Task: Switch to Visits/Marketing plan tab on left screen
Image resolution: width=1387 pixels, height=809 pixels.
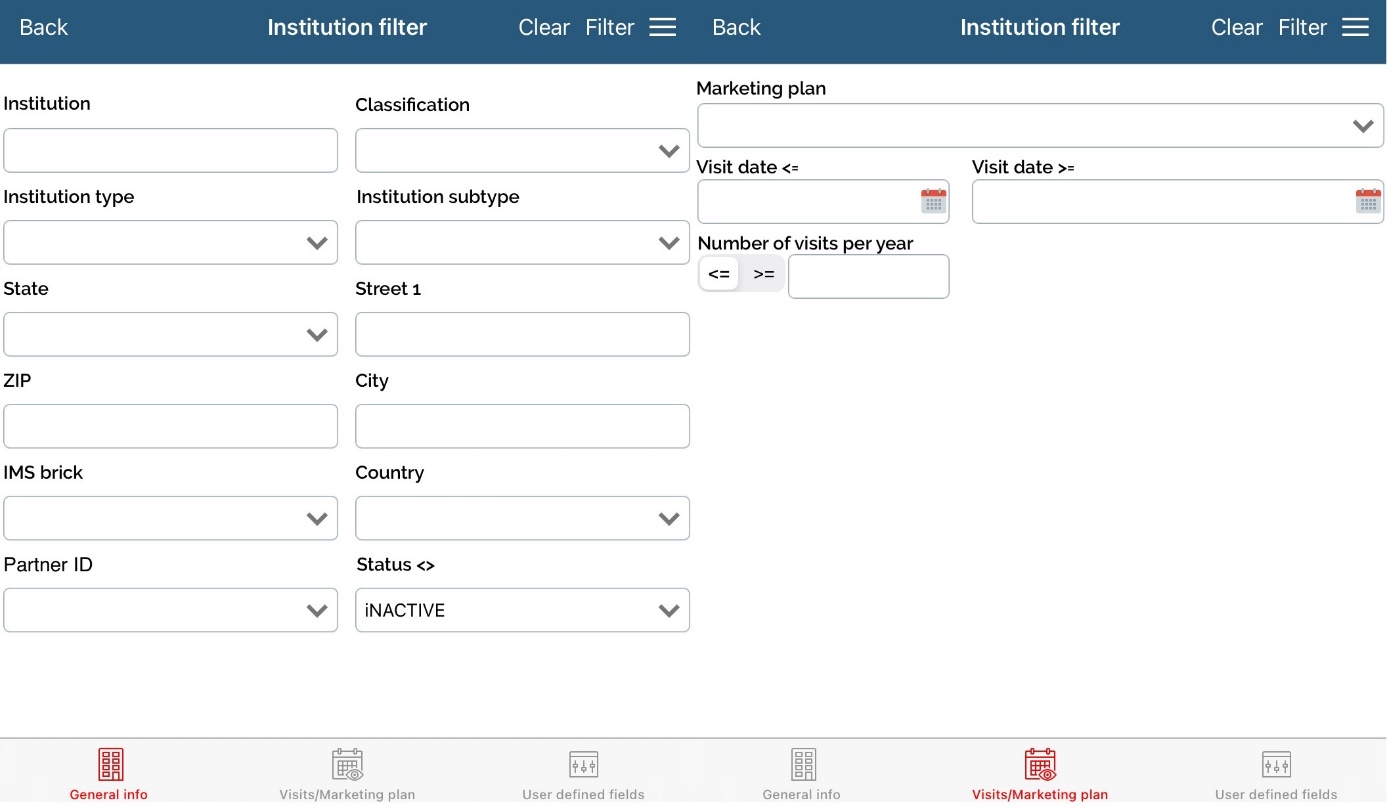Action: (347, 775)
